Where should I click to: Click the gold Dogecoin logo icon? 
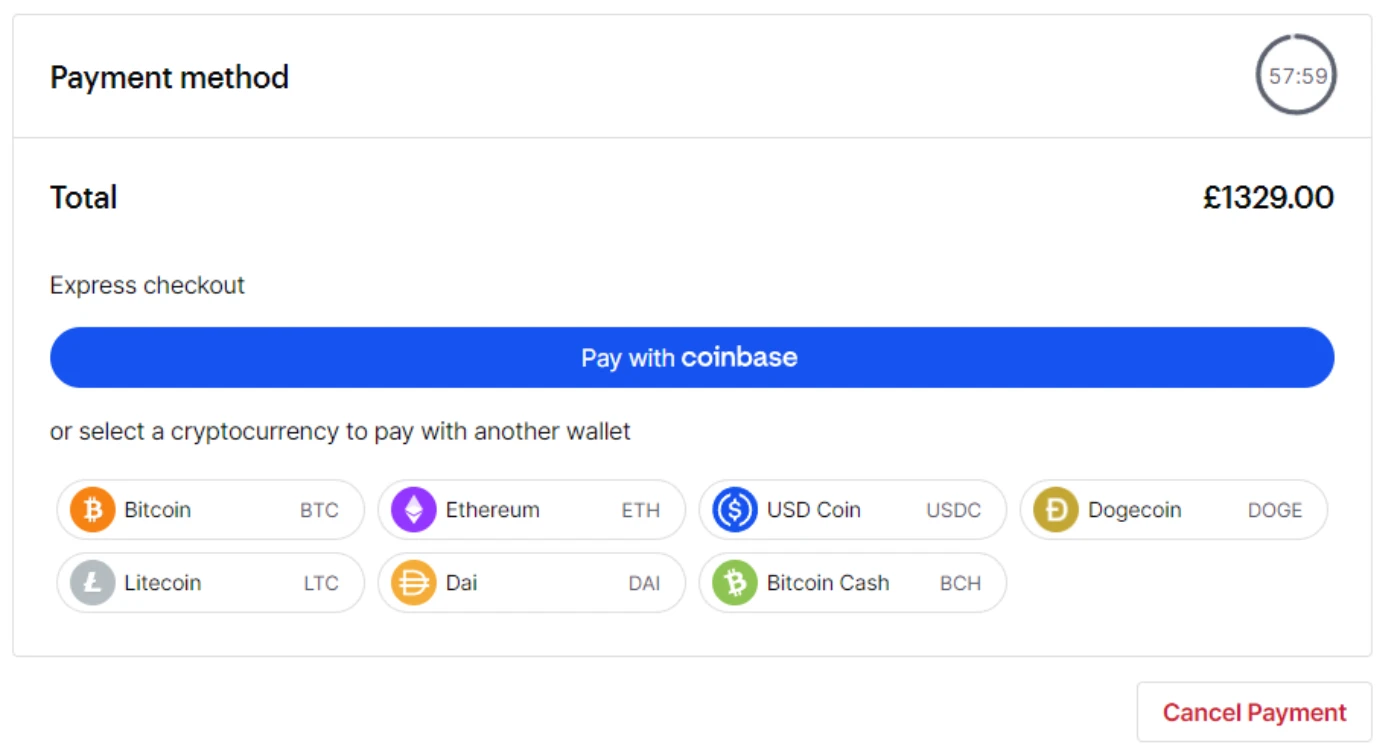[x=1056, y=510]
